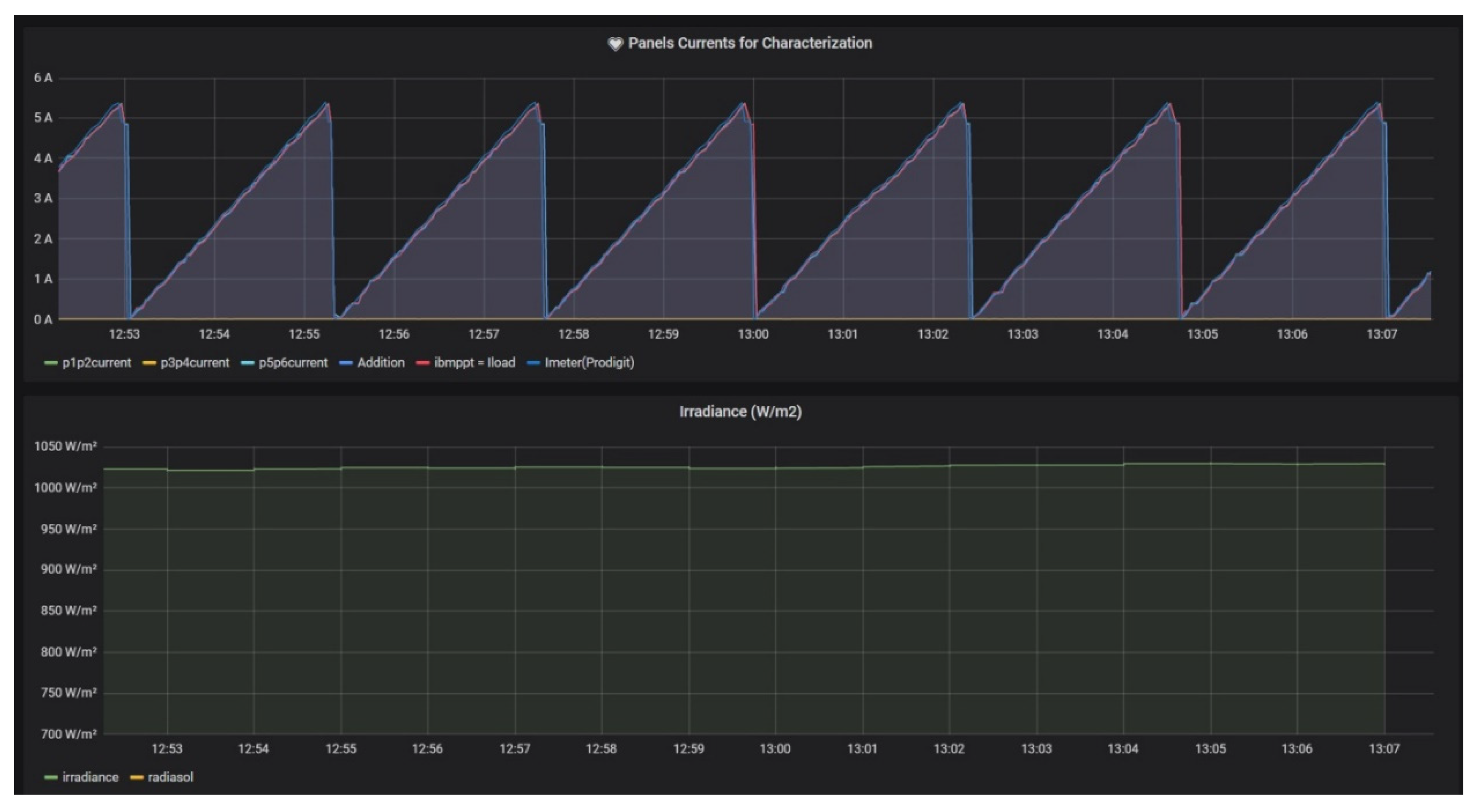Toggle p1p2current series in legend

pos(97,363)
